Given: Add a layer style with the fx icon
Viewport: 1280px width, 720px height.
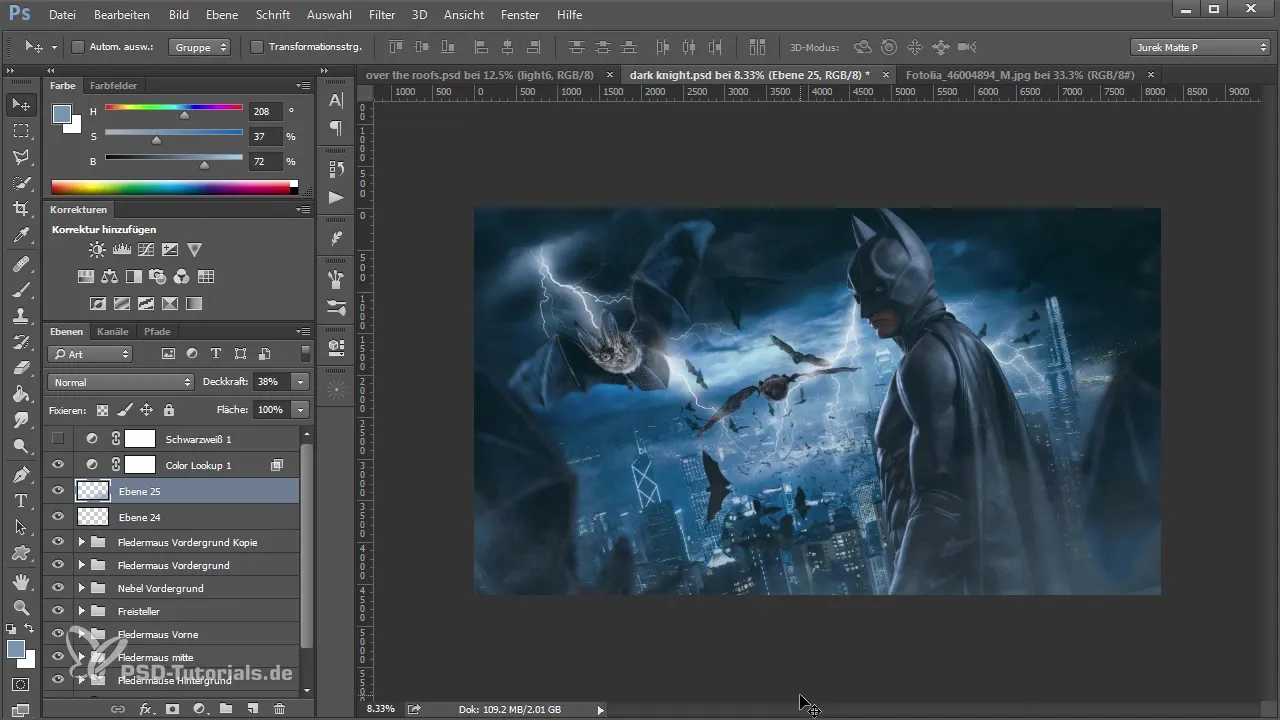Looking at the screenshot, I should [145, 708].
